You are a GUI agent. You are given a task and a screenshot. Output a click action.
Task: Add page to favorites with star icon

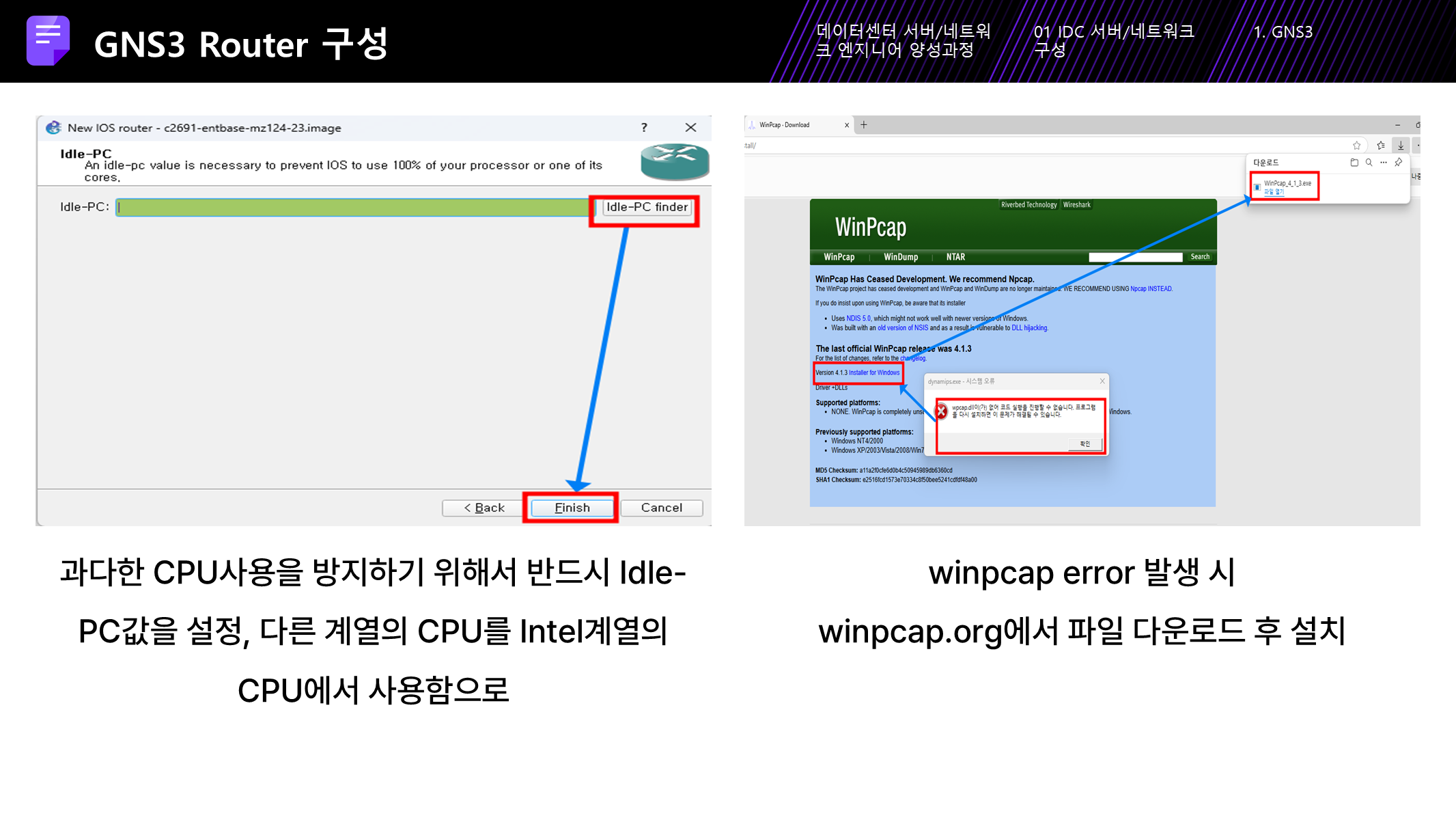1357,146
